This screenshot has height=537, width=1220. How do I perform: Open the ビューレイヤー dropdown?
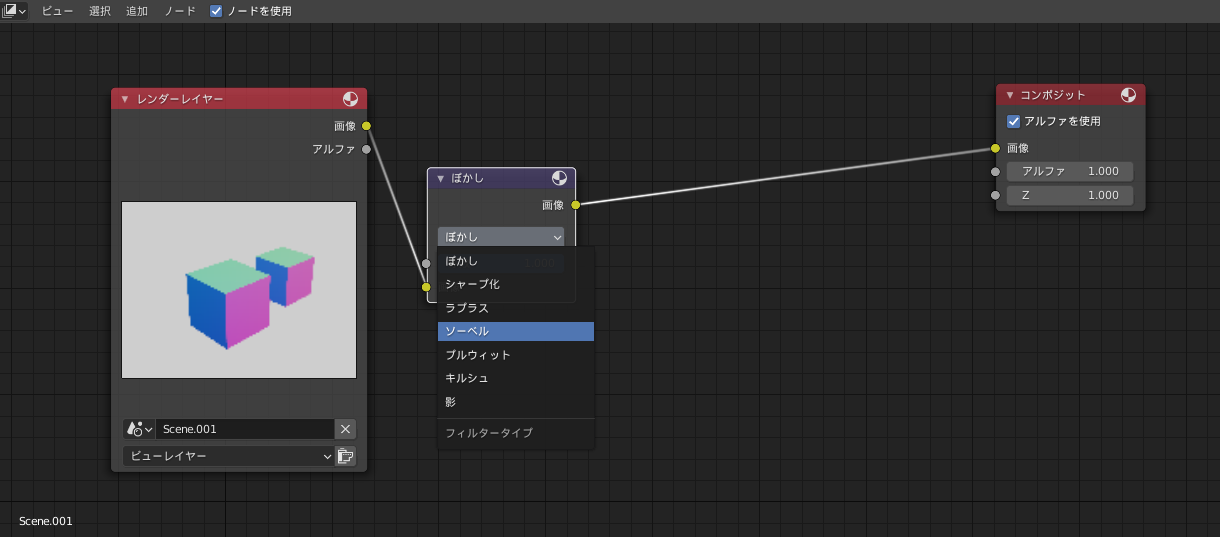tap(228, 456)
